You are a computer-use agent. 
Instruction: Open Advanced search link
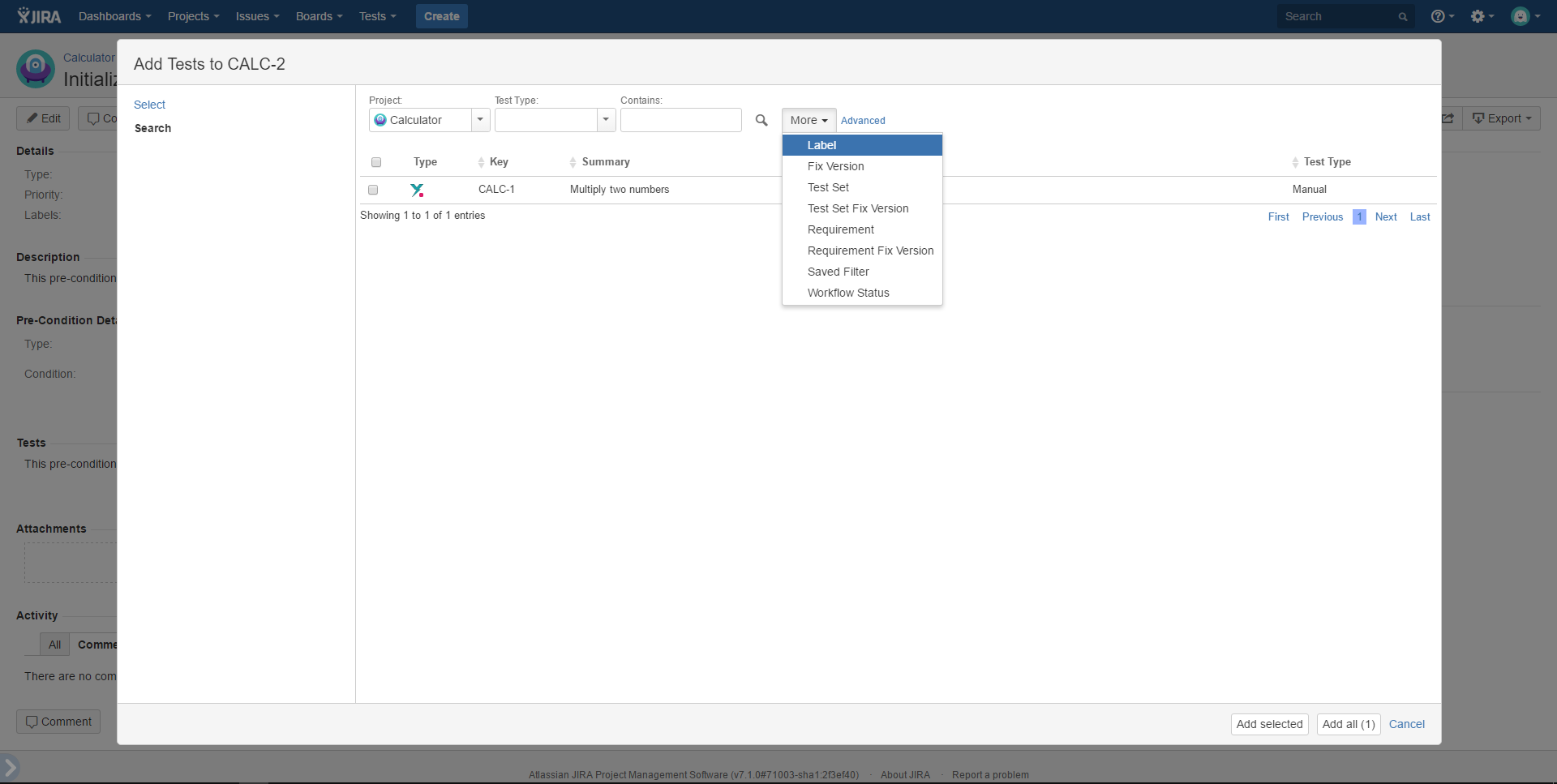click(863, 121)
